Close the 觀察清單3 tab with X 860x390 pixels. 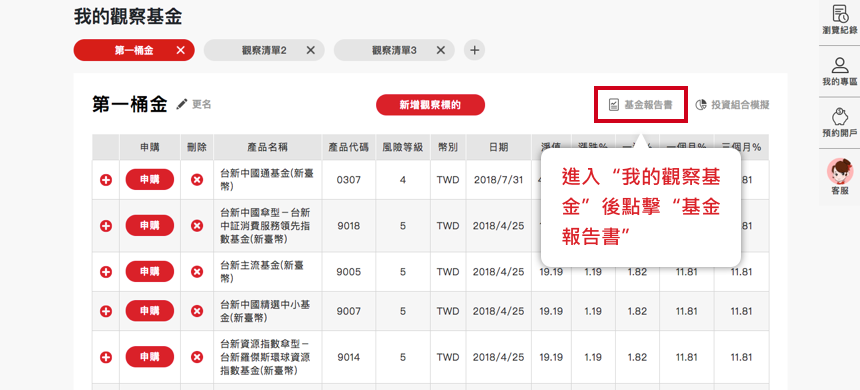pyautogui.click(x=440, y=50)
